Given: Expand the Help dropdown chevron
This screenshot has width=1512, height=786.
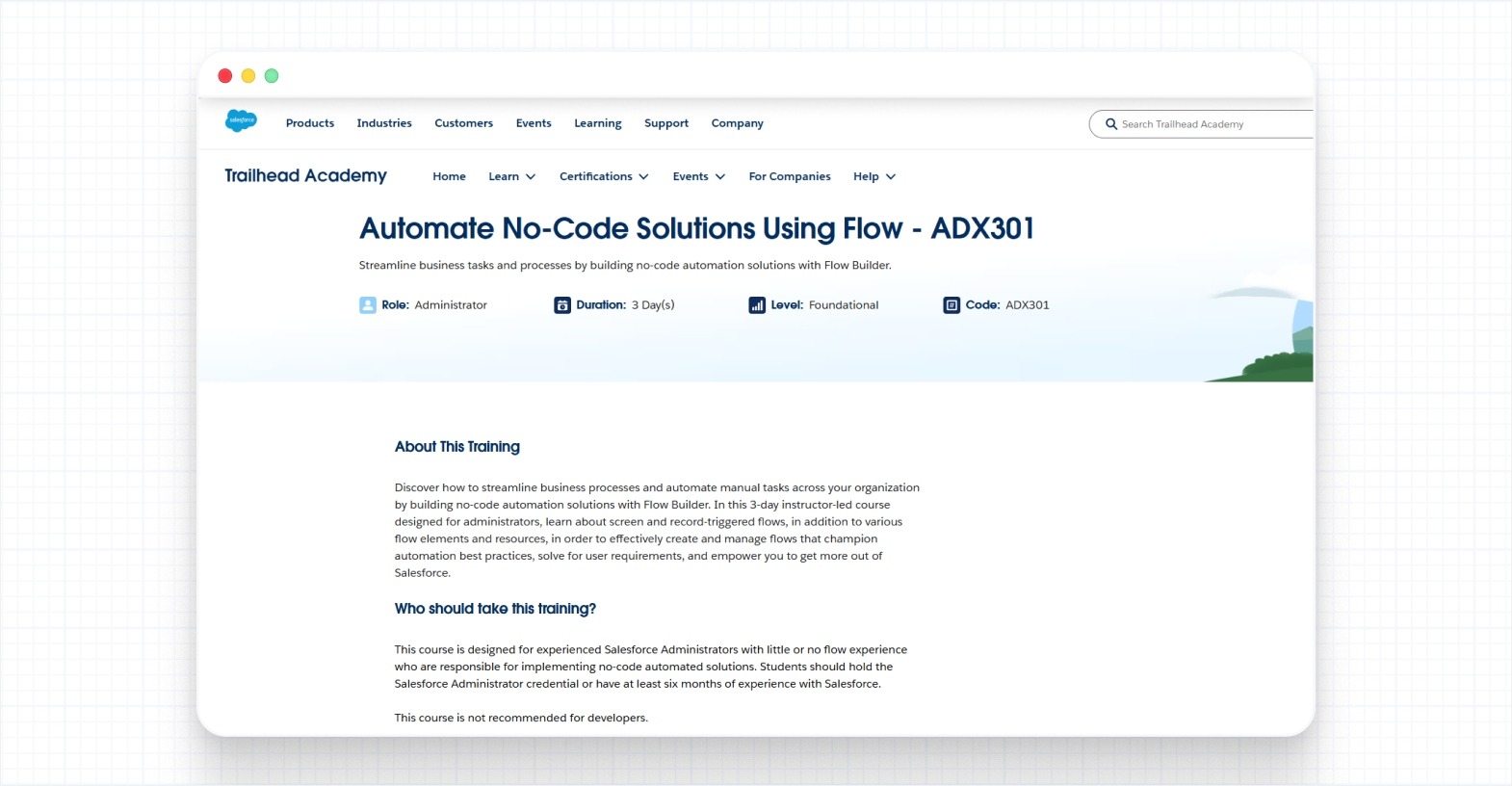Looking at the screenshot, I should click(891, 177).
